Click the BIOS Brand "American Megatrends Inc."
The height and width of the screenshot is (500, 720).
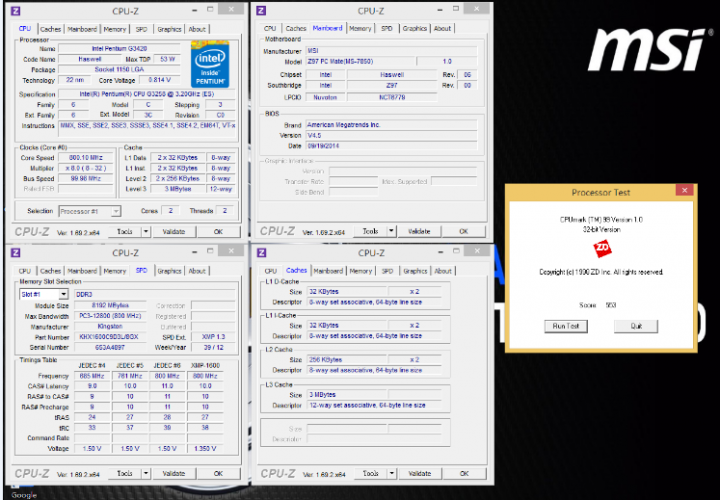391,124
